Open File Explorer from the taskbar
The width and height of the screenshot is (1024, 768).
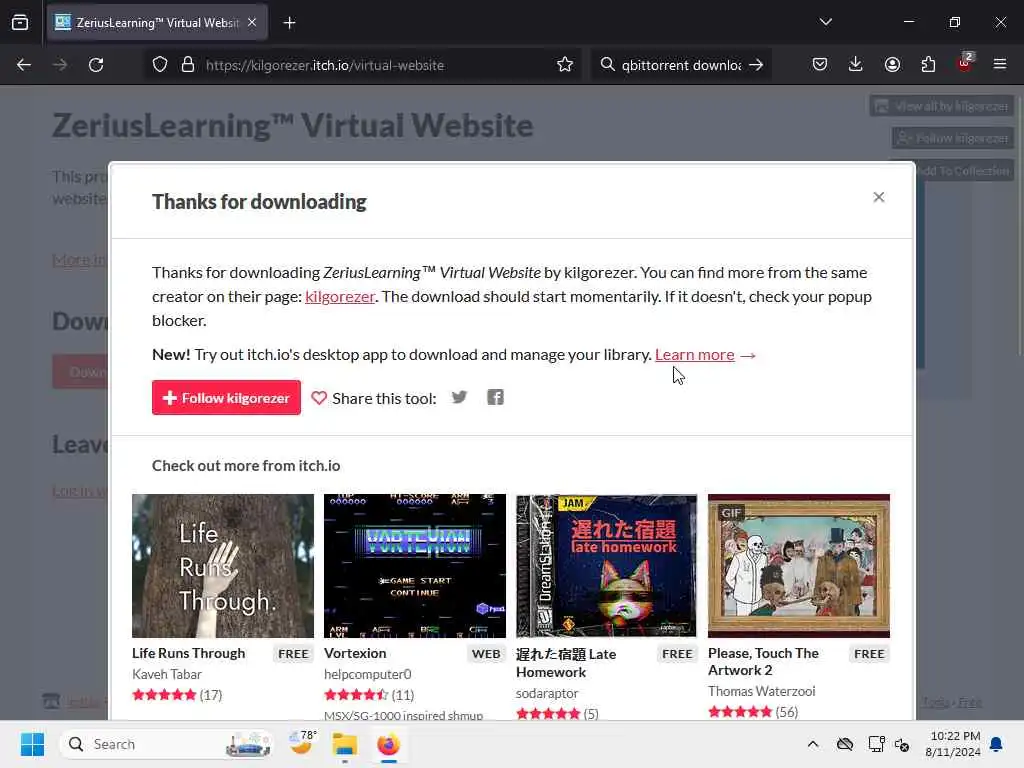[x=344, y=744]
